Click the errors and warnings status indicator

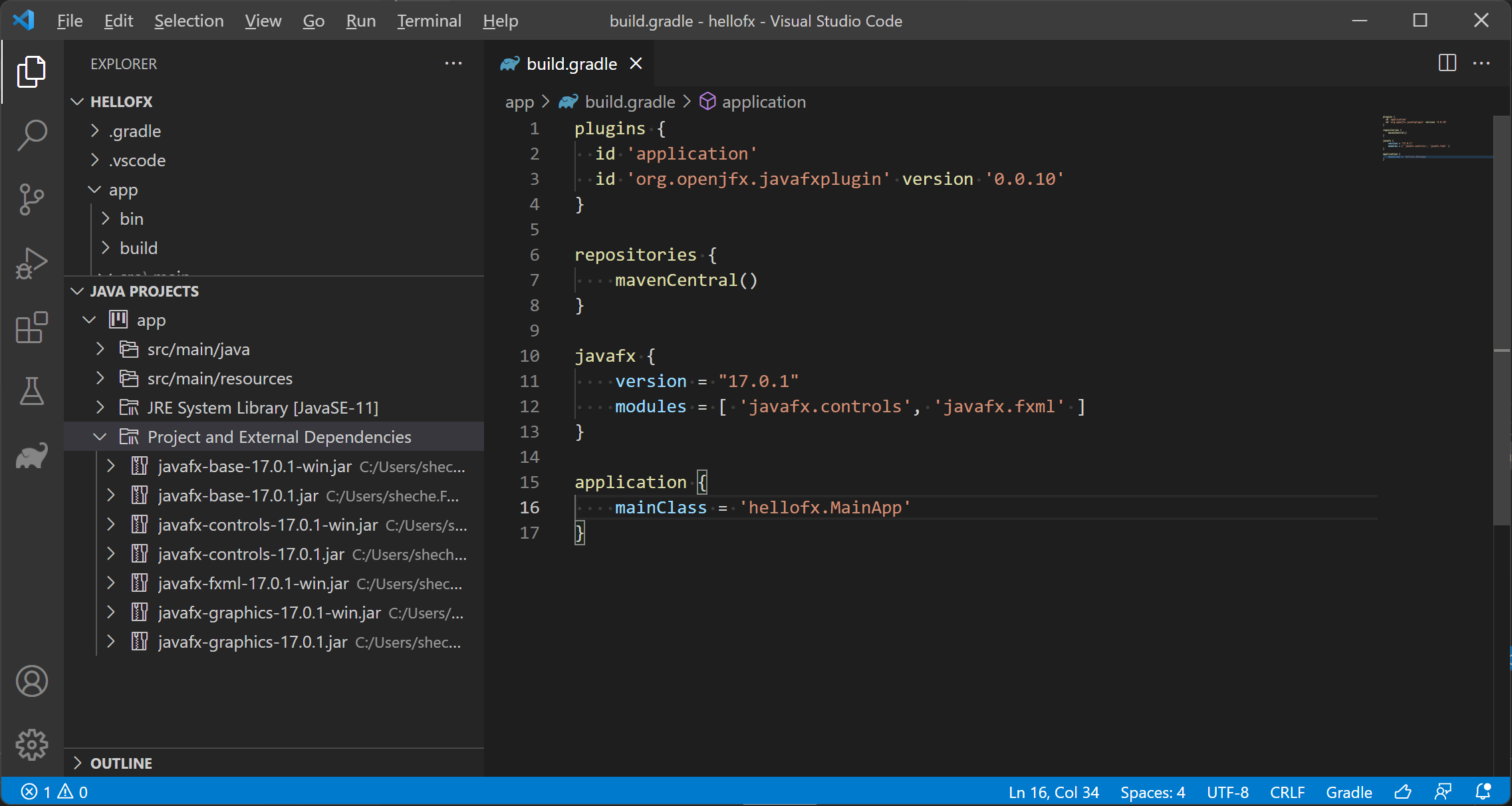coord(55,792)
